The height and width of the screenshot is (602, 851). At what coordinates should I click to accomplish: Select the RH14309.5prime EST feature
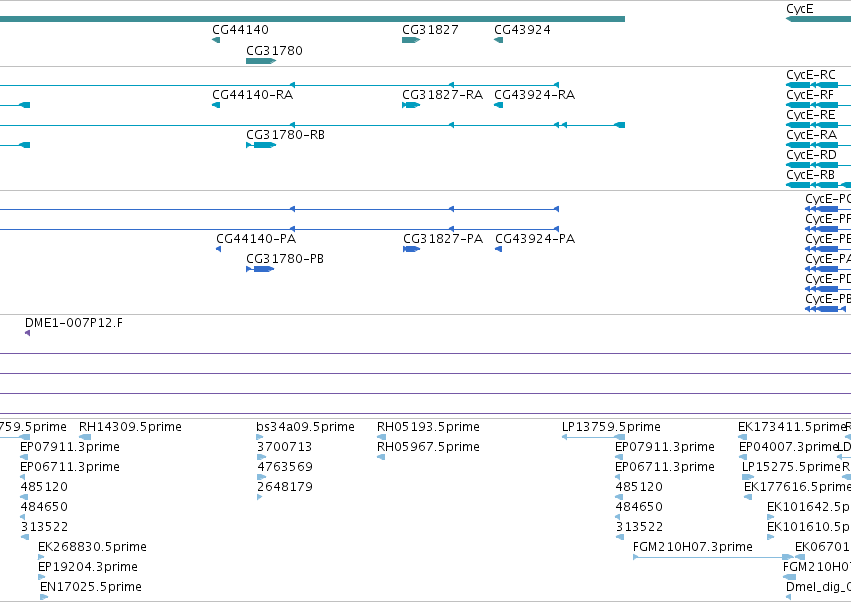pyautogui.click(x=85, y=437)
